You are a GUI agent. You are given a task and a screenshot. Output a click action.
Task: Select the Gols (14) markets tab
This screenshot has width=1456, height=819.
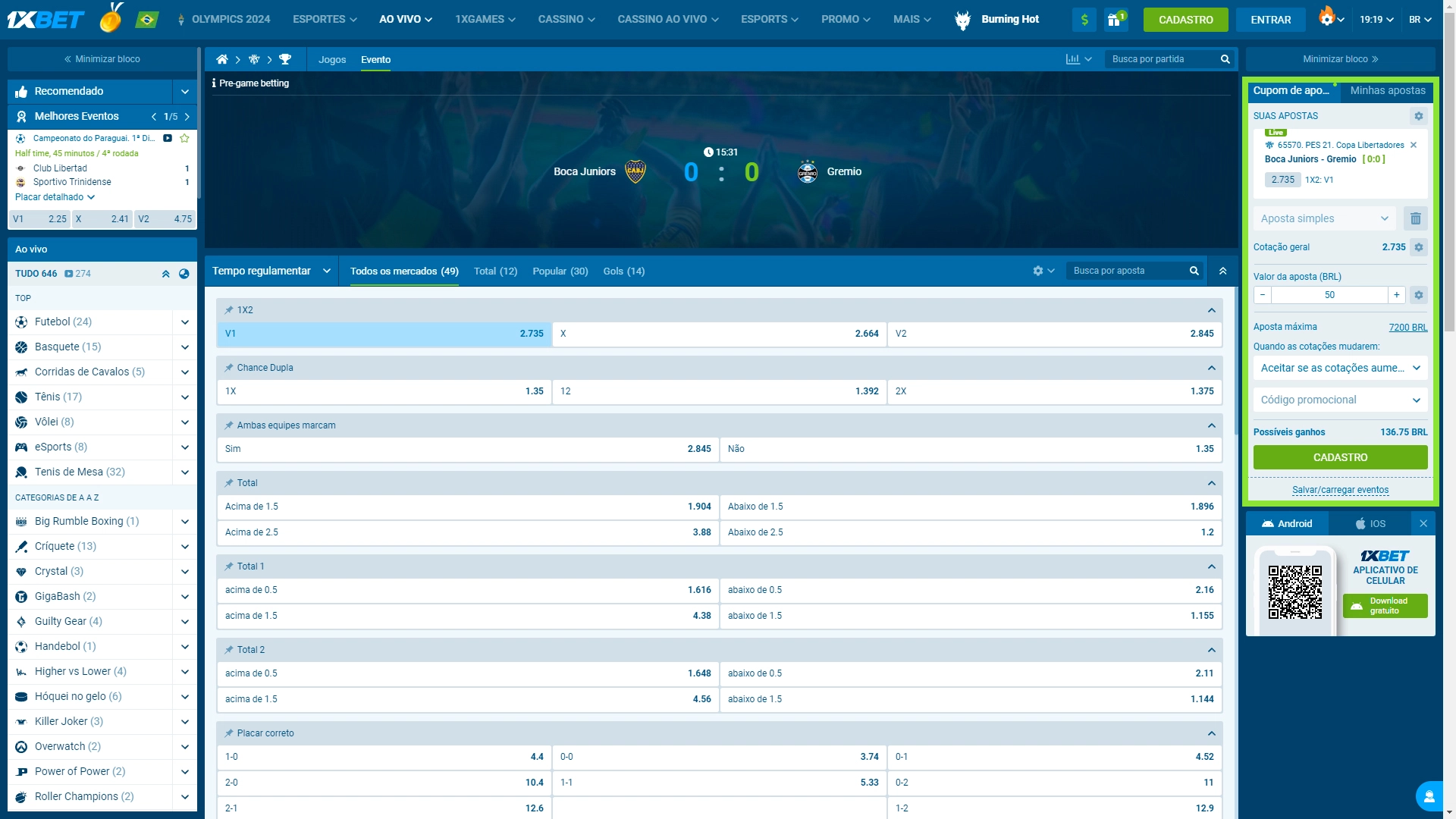pyautogui.click(x=623, y=271)
